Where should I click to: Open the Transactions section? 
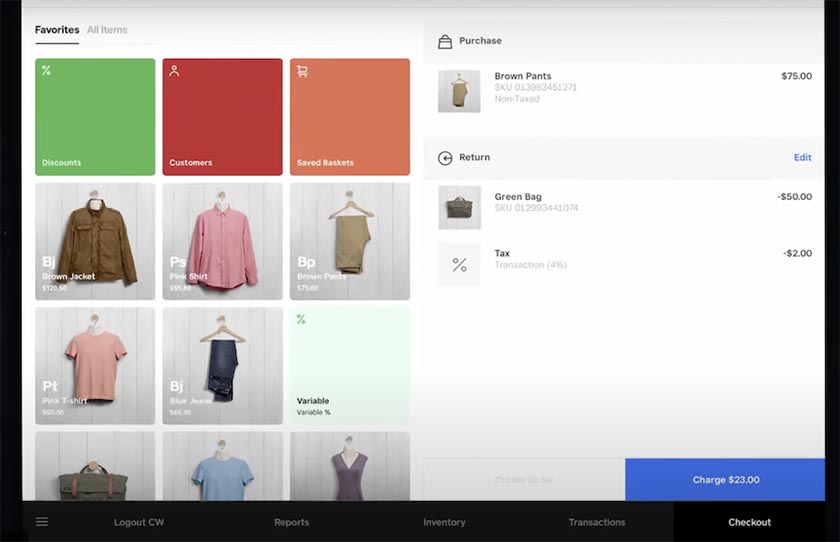click(597, 522)
